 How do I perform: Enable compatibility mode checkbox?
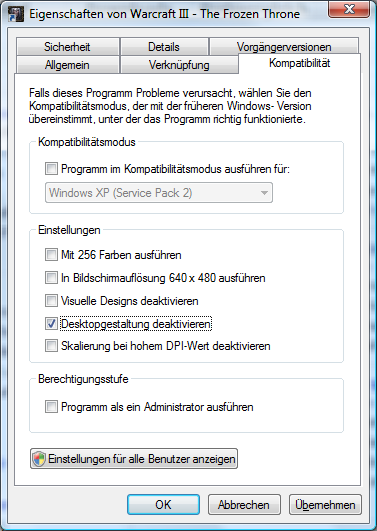[51, 169]
